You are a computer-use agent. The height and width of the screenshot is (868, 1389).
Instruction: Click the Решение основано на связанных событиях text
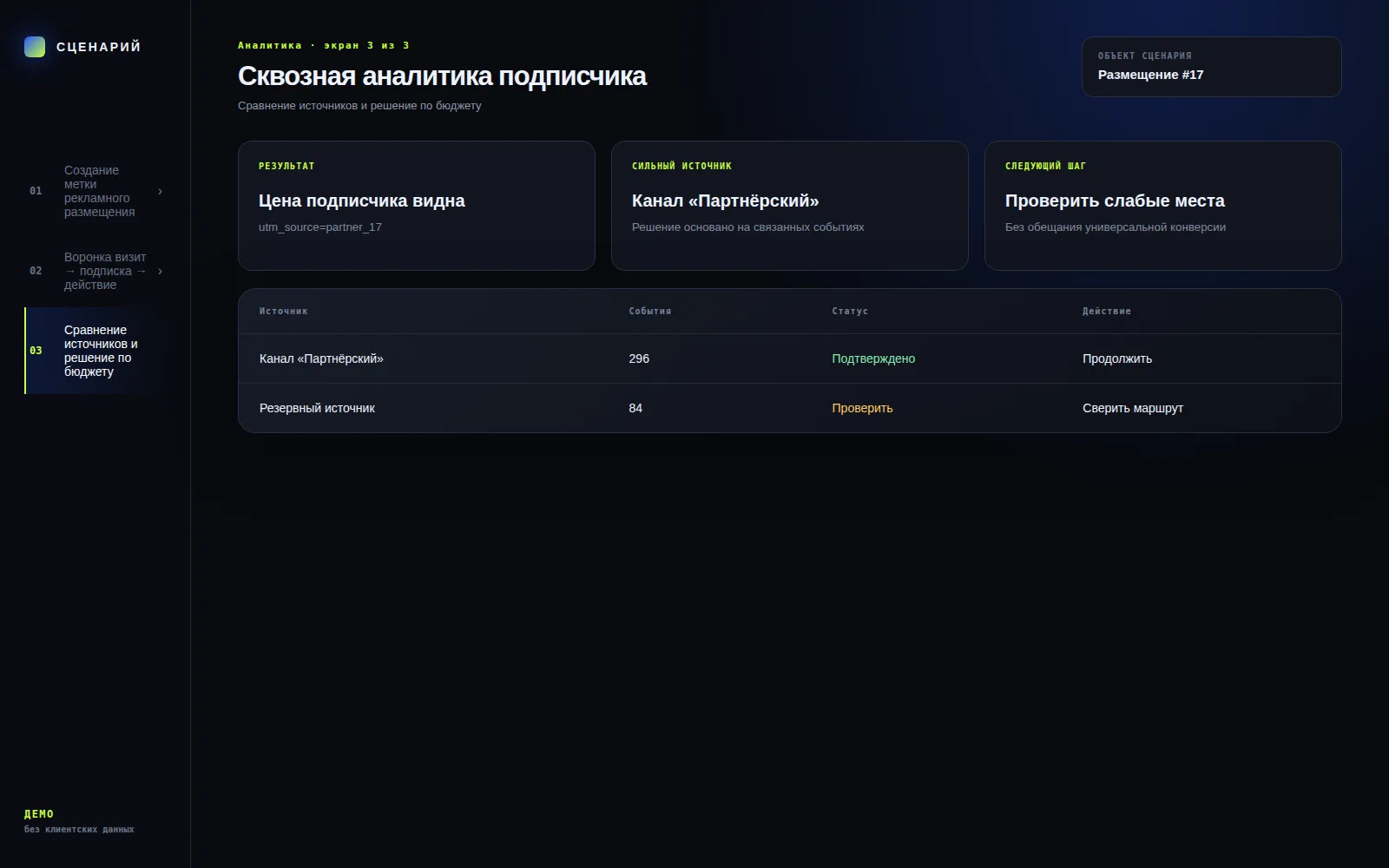(x=748, y=227)
